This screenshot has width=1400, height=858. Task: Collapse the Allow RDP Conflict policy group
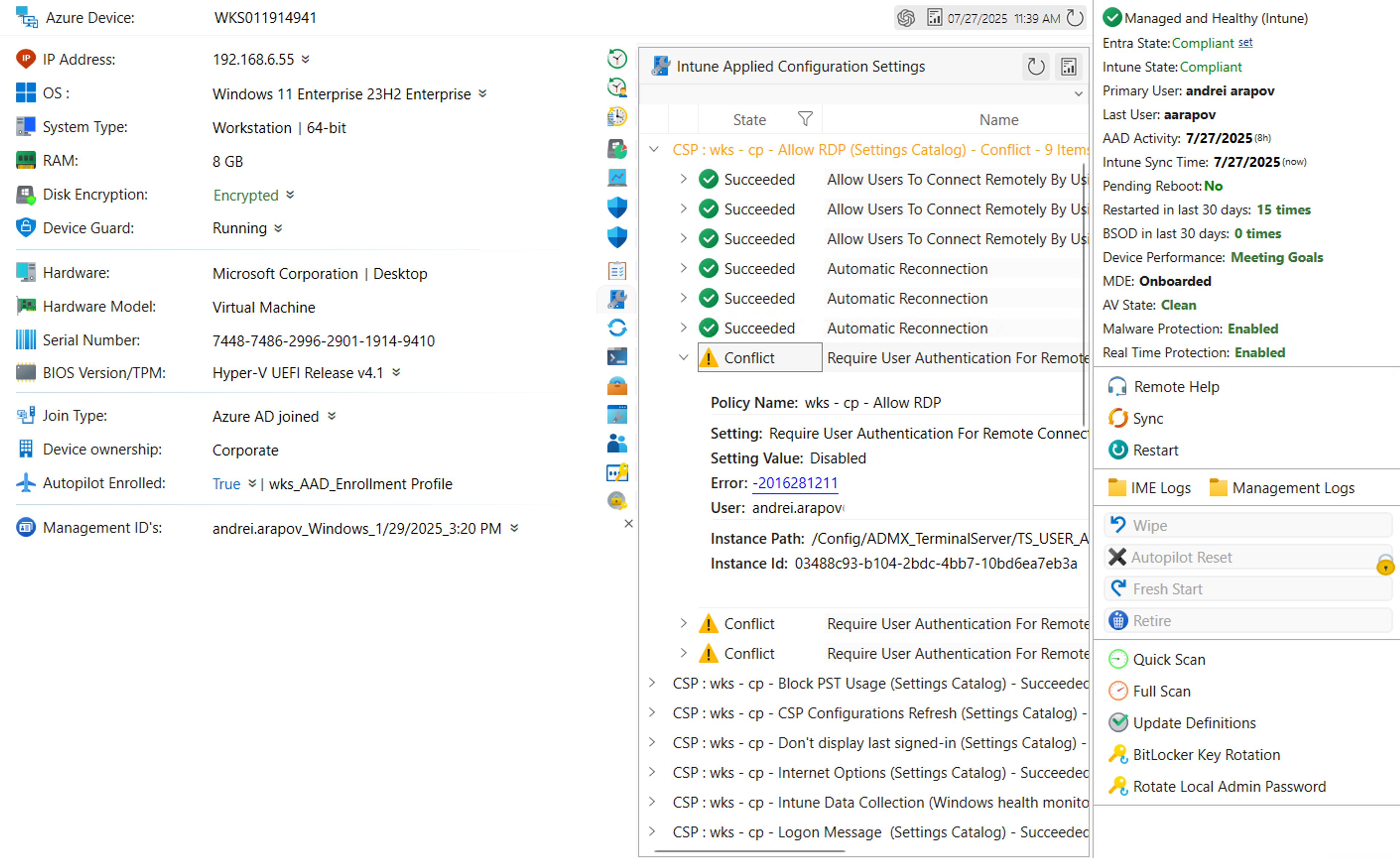coord(654,149)
